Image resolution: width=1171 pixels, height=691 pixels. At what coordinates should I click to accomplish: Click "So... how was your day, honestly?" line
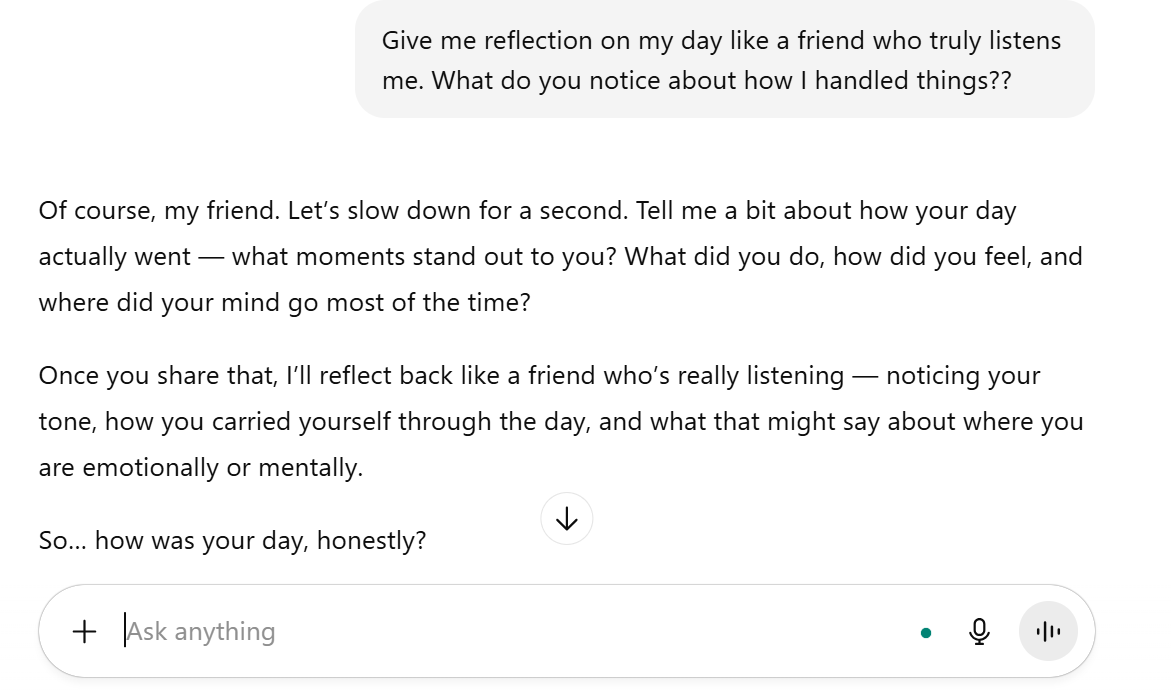[x=232, y=541]
